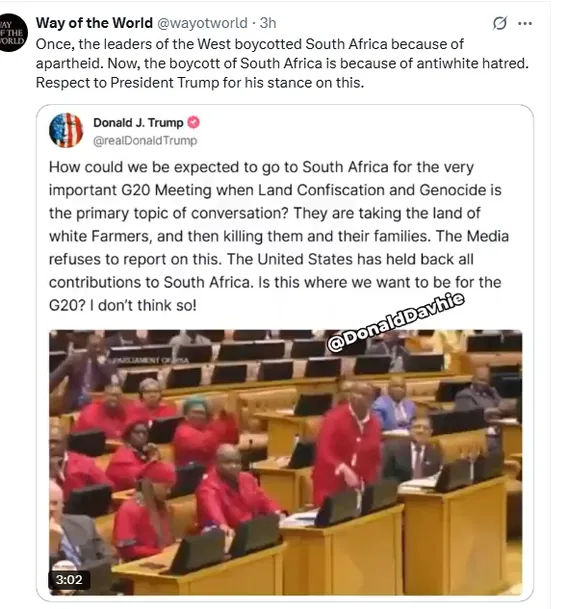Click the verified badge beside Donald J. Trump
Viewport: 568px width, 609px height.
193,122
